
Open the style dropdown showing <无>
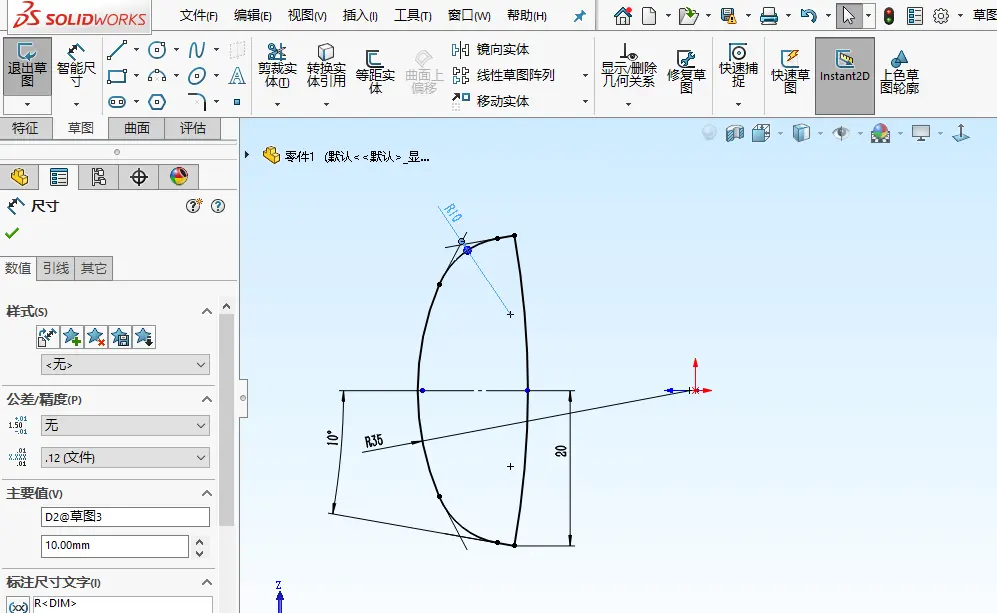(125, 364)
